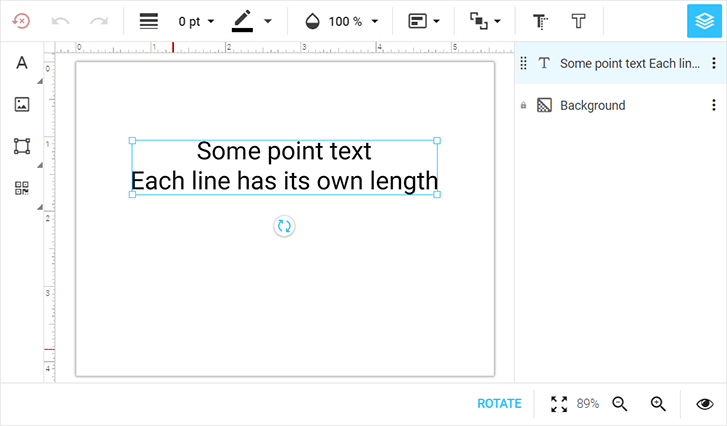Image resolution: width=727 pixels, height=426 pixels.
Task: Open the 100 % opacity dropdown
Action: pyautogui.click(x=354, y=21)
